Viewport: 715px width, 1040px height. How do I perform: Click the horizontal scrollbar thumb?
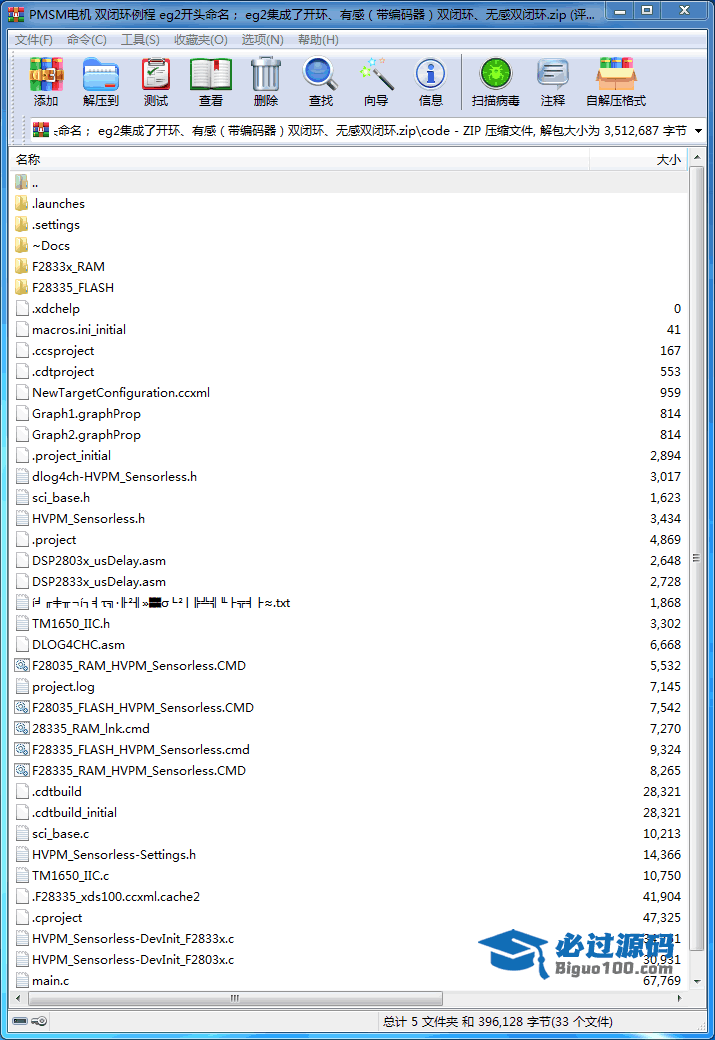tap(235, 998)
